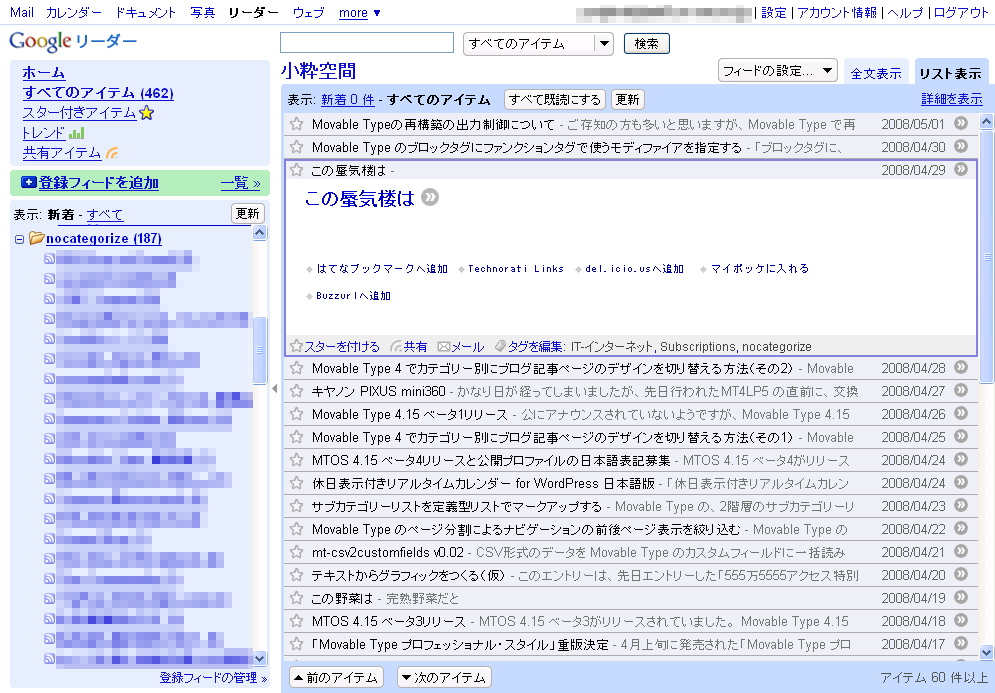The image size is (995, 693).
Task: Click the arrow icon beside the large 'この蜃気楼は' title
Action: coord(430,197)
